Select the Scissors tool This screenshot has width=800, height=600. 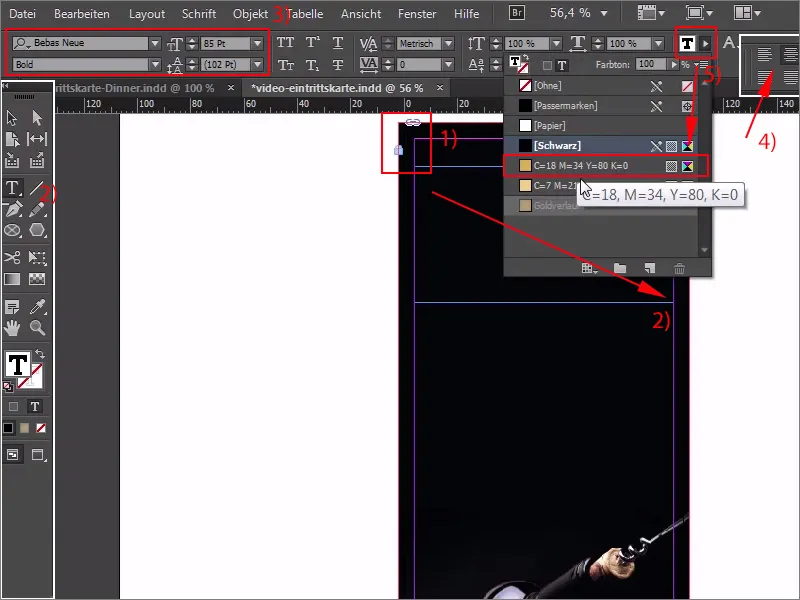pos(12,257)
